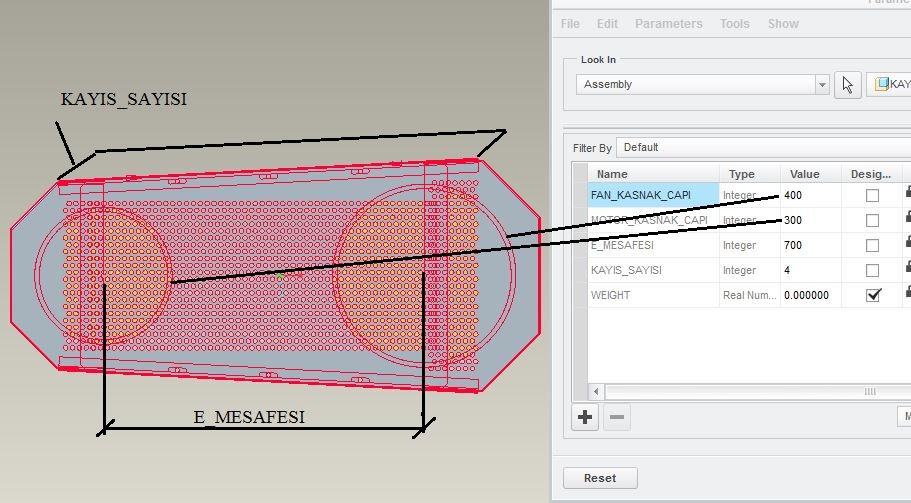Viewport: 911px width, 503px height.
Task: Sort by the Type column header
Action: [x=750, y=174]
